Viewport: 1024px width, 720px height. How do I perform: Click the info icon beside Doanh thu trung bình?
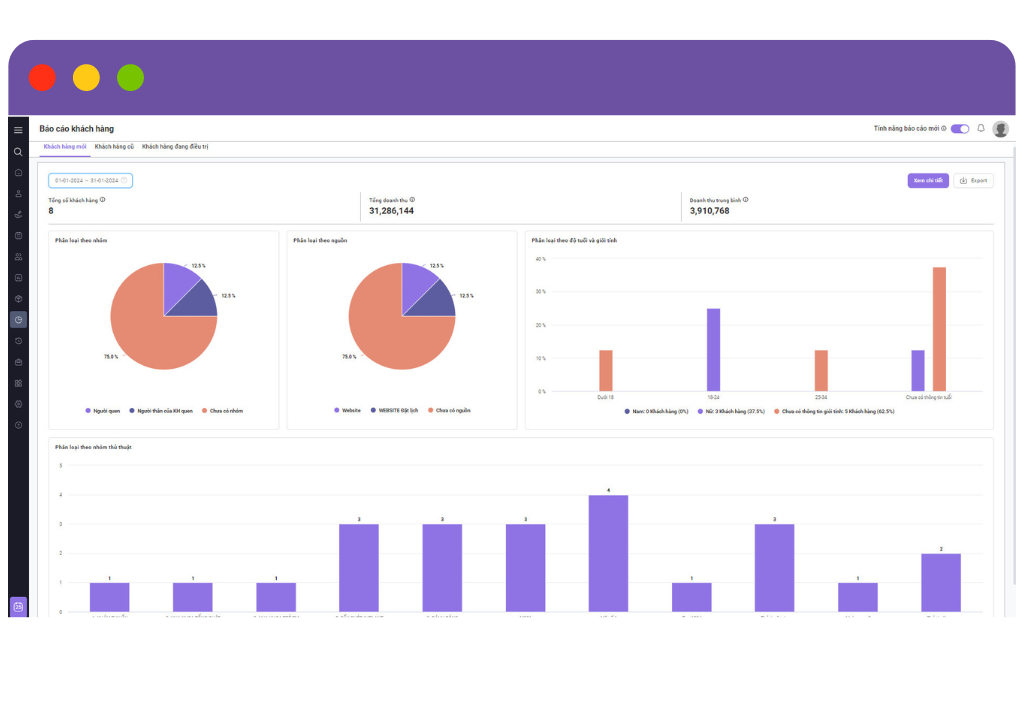pyautogui.click(x=746, y=200)
